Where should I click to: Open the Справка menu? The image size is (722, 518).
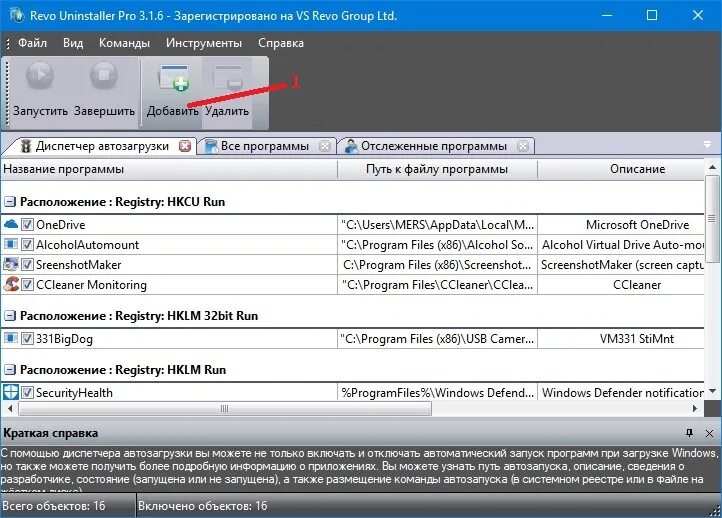tap(281, 43)
